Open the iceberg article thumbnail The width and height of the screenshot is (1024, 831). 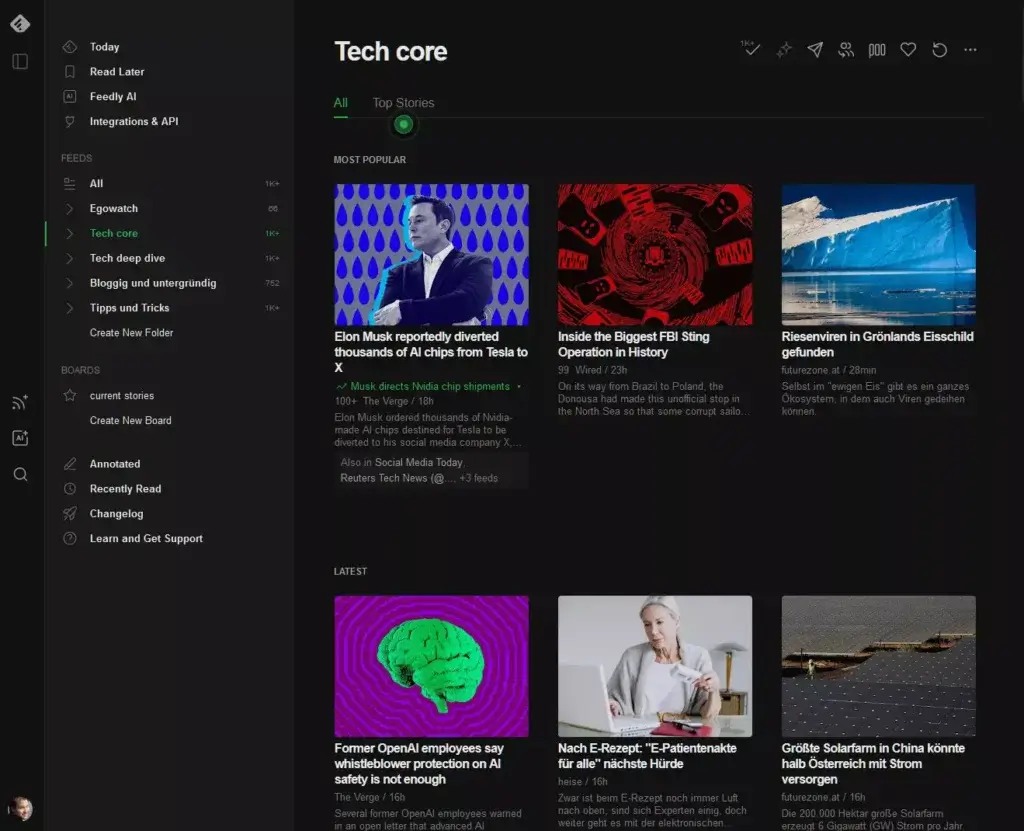[878, 254]
